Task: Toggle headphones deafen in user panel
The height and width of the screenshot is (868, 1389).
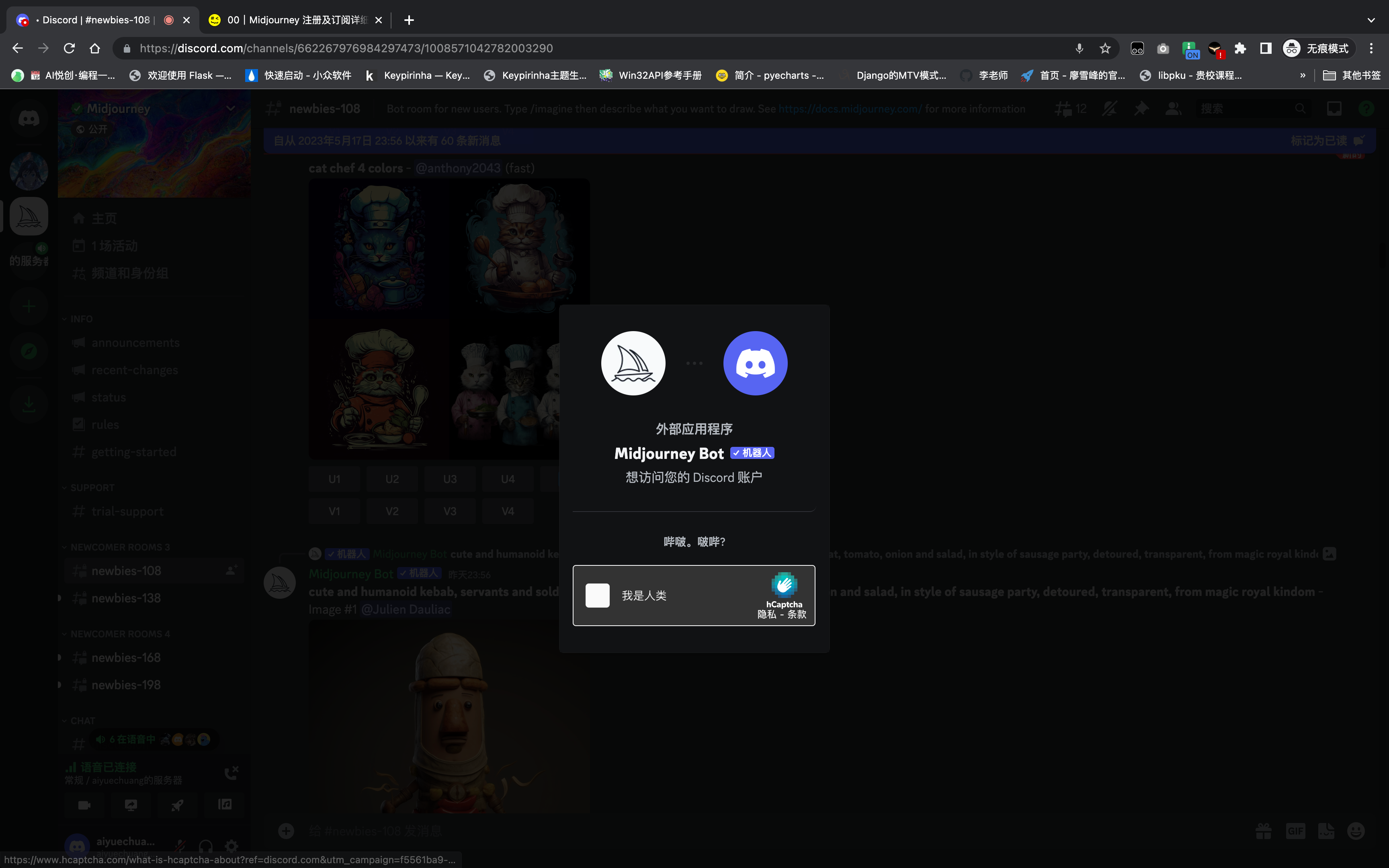Action: (205, 845)
